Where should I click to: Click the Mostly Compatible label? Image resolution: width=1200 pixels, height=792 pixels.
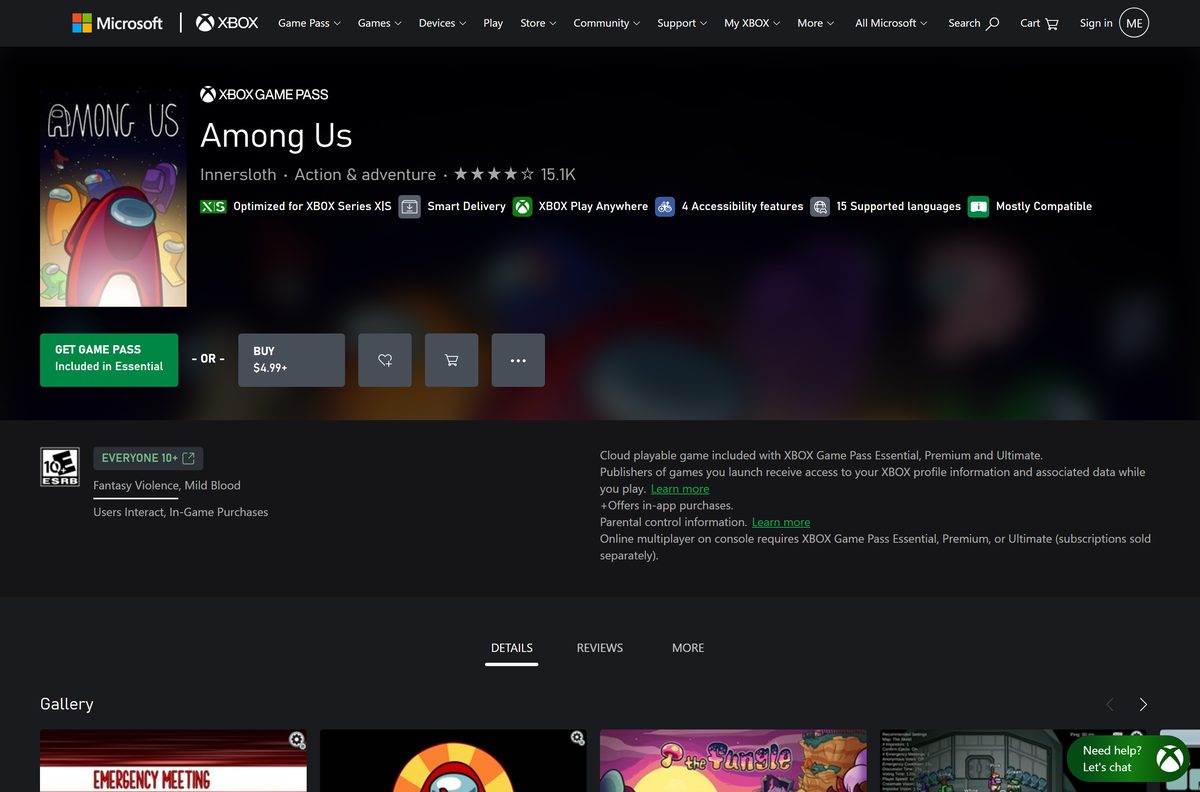click(x=1044, y=207)
